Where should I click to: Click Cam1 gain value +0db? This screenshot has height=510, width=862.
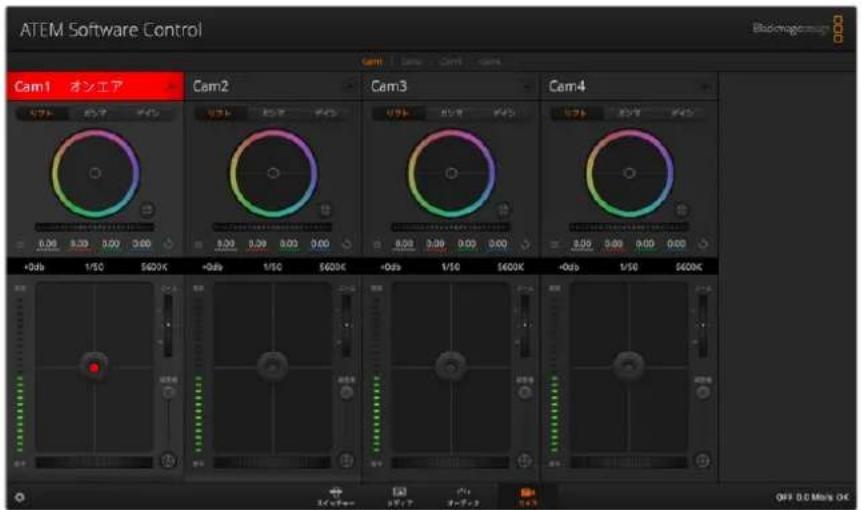34,267
